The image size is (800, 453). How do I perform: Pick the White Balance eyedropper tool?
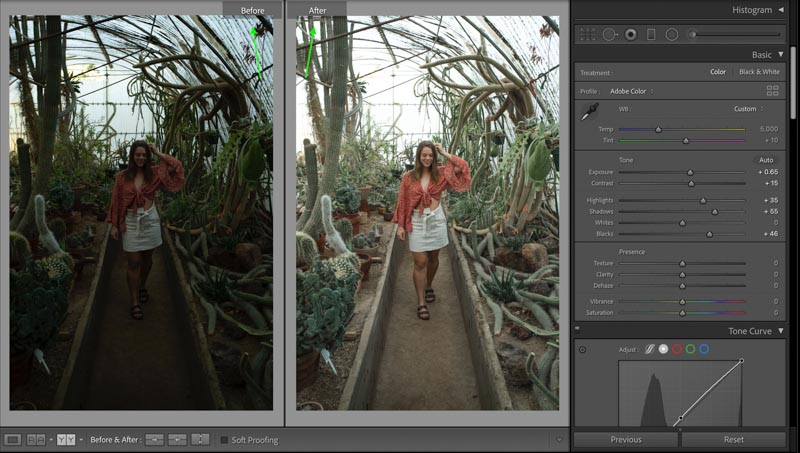pos(590,112)
